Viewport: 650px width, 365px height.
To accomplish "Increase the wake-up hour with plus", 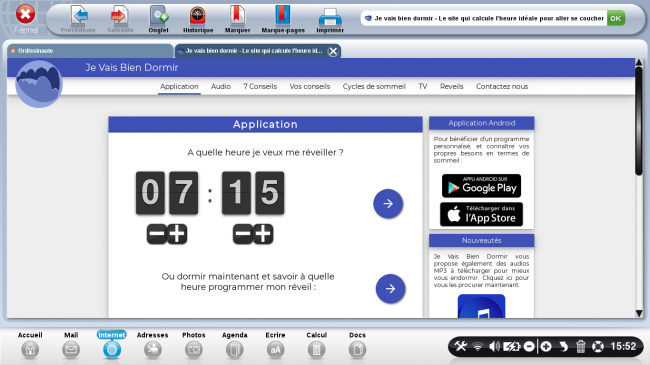I will pyautogui.click(x=177, y=234).
